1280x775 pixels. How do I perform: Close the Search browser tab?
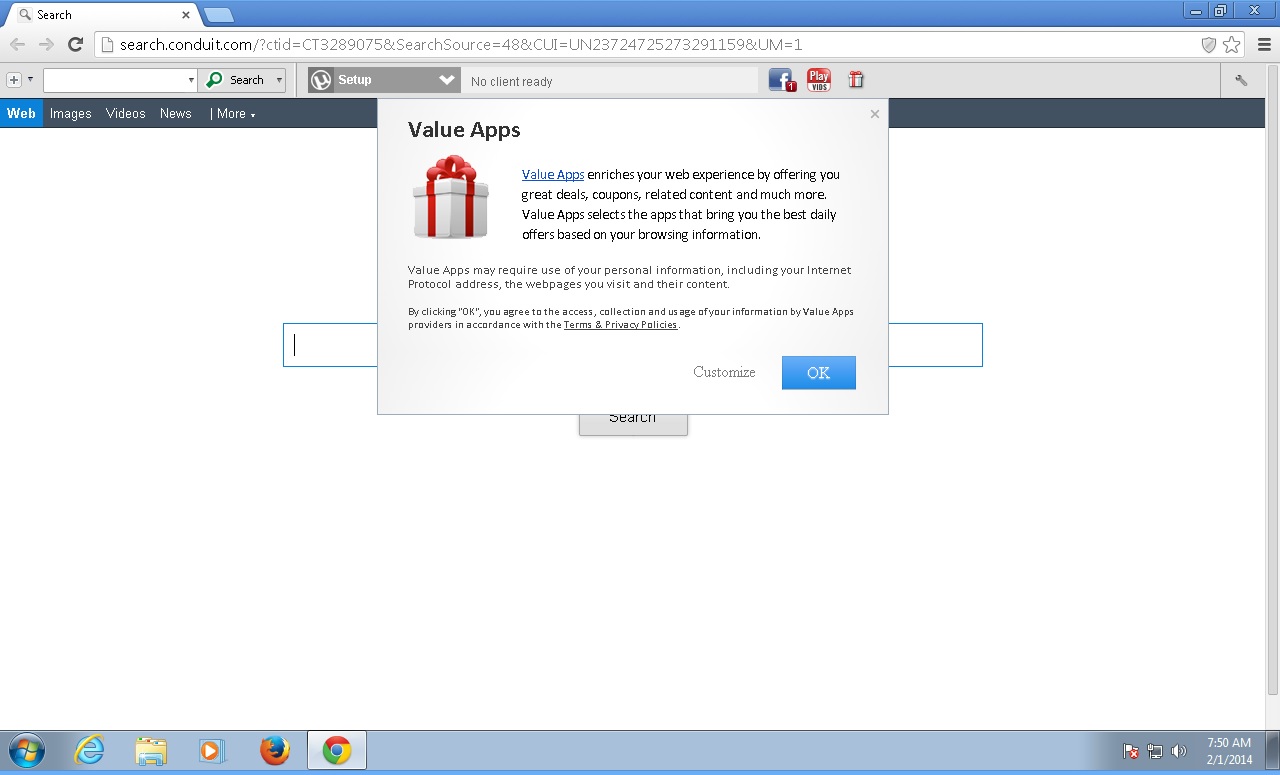click(186, 15)
